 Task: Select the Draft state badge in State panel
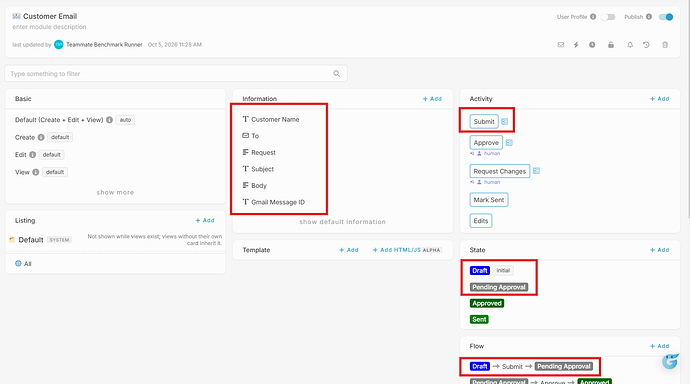(x=480, y=271)
